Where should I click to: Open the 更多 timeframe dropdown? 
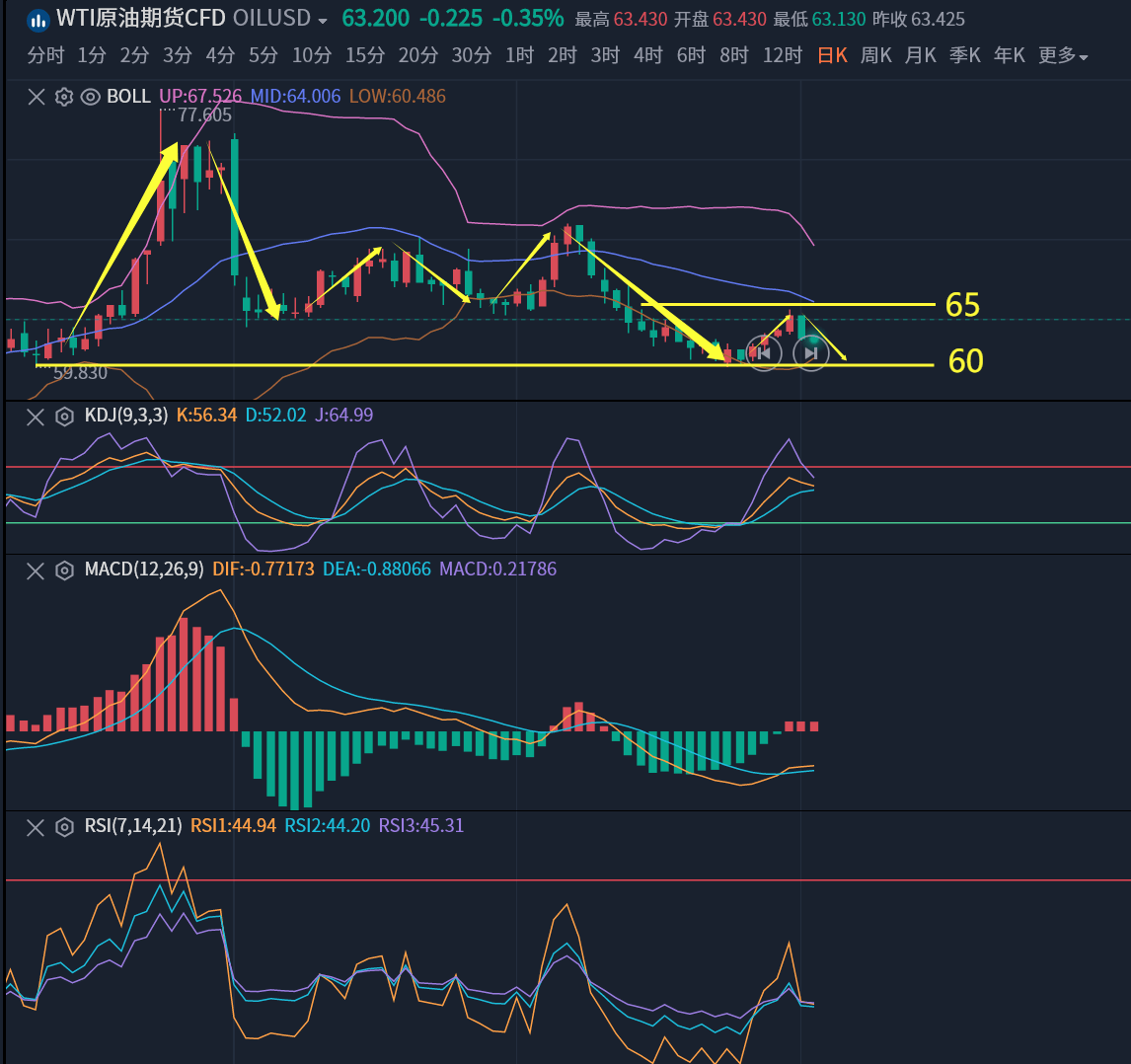point(1063,56)
